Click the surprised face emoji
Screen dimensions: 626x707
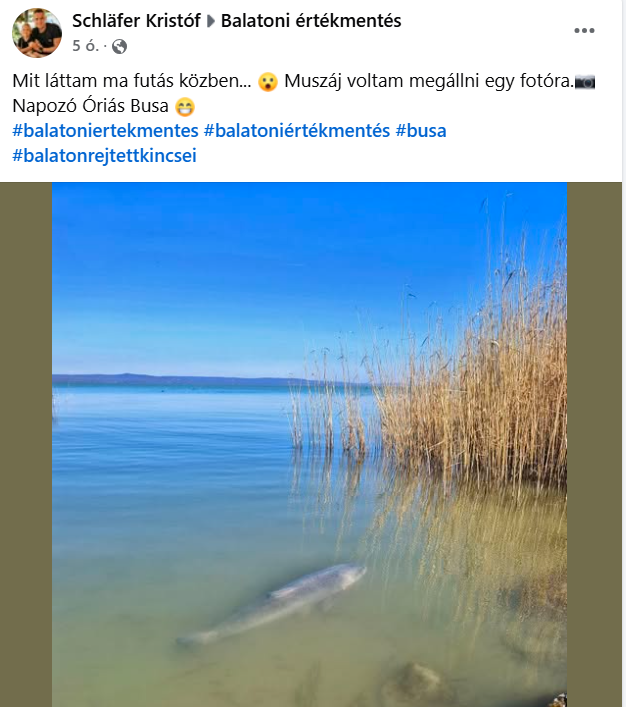[268, 82]
